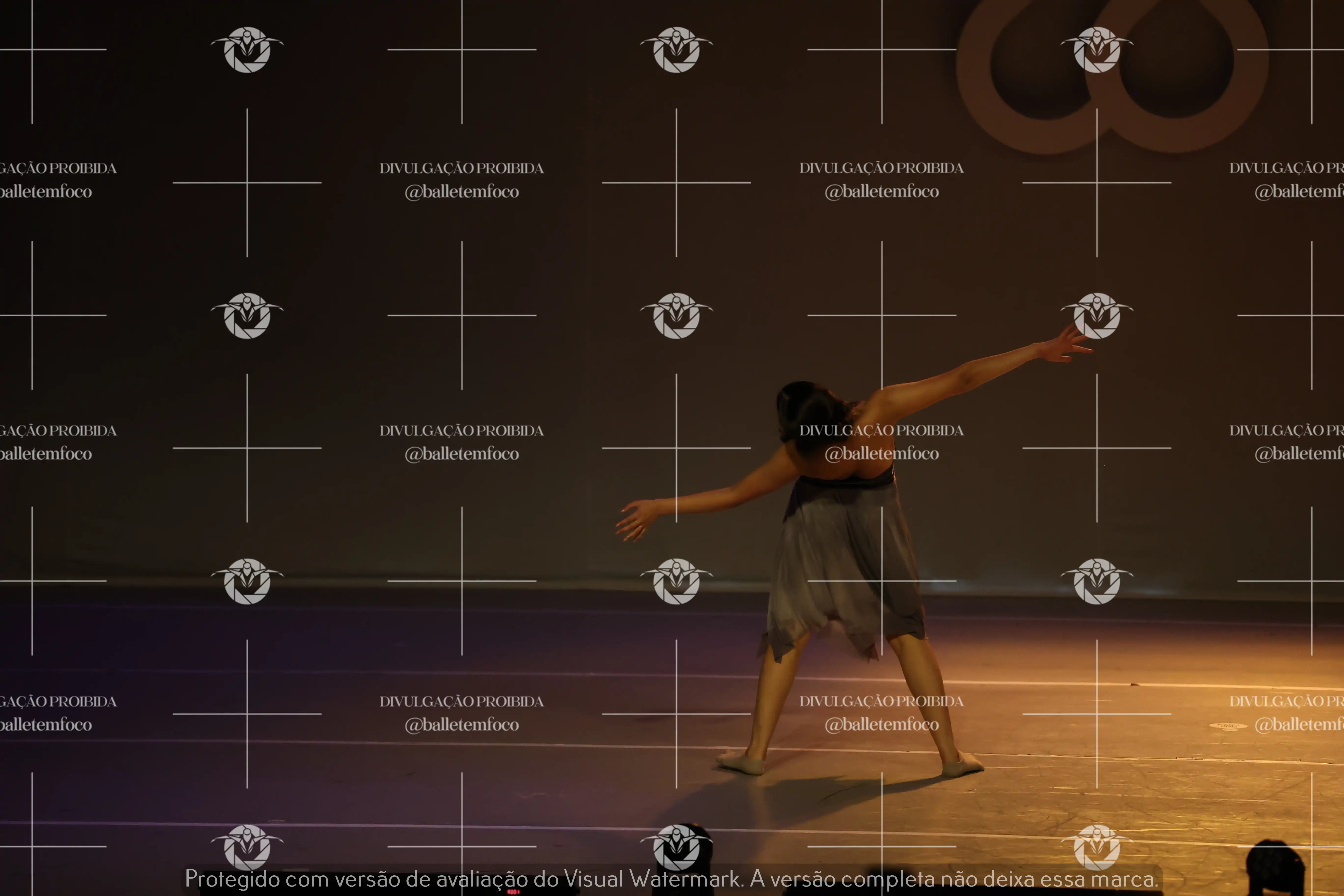Click the Visual Watermark trial notice at bottom
The width and height of the screenshot is (1344, 896).
[x=672, y=879]
